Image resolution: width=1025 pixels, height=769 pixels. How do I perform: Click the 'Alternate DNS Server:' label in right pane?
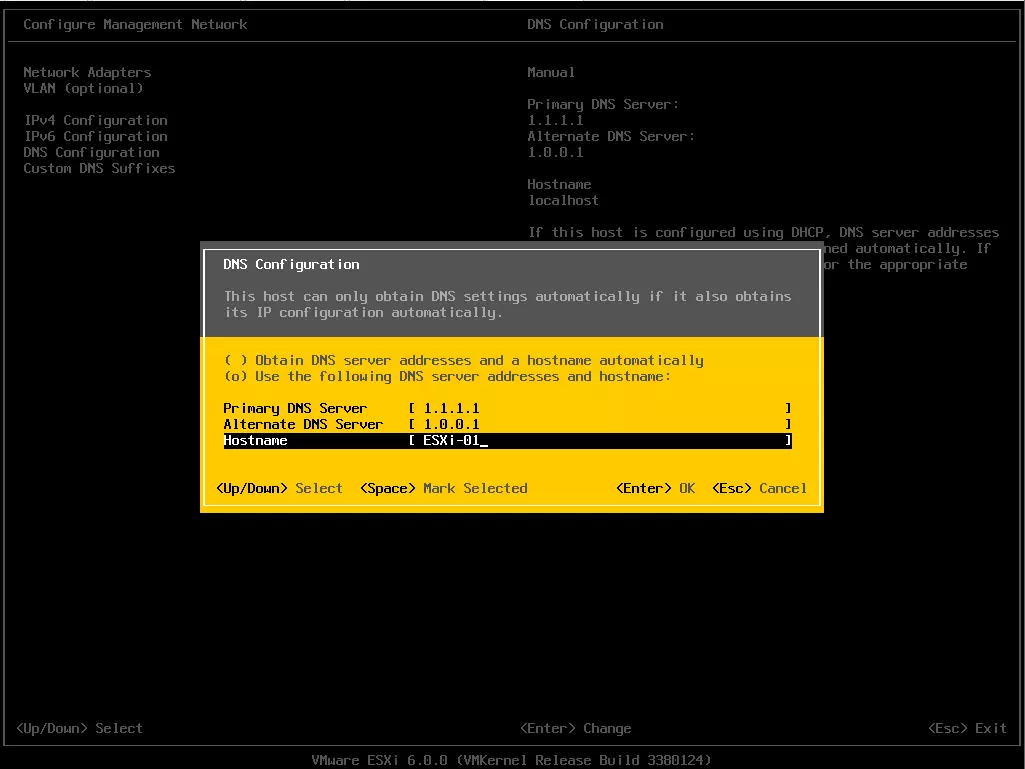[611, 137]
